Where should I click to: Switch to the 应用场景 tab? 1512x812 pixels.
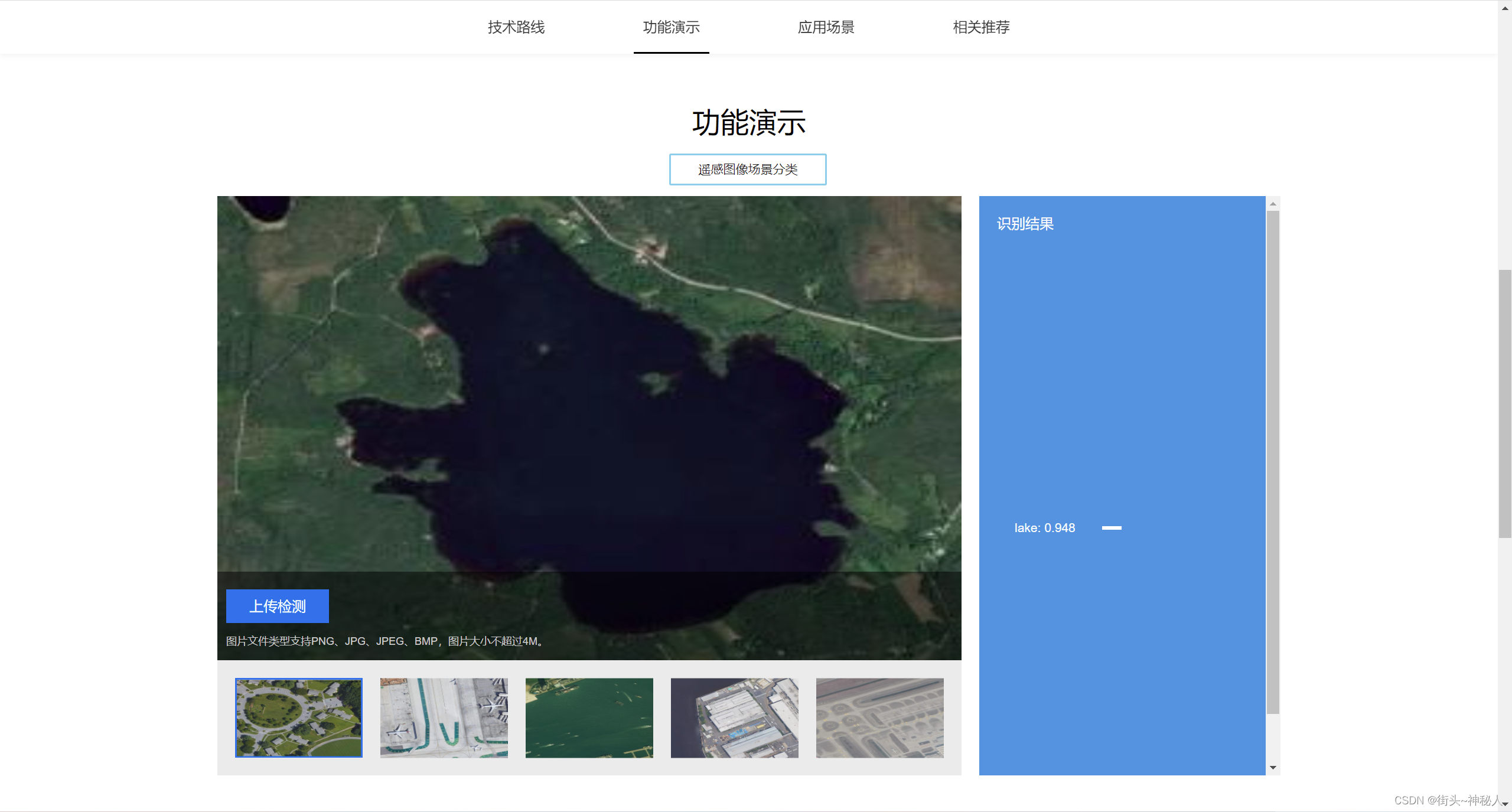pyautogui.click(x=826, y=27)
